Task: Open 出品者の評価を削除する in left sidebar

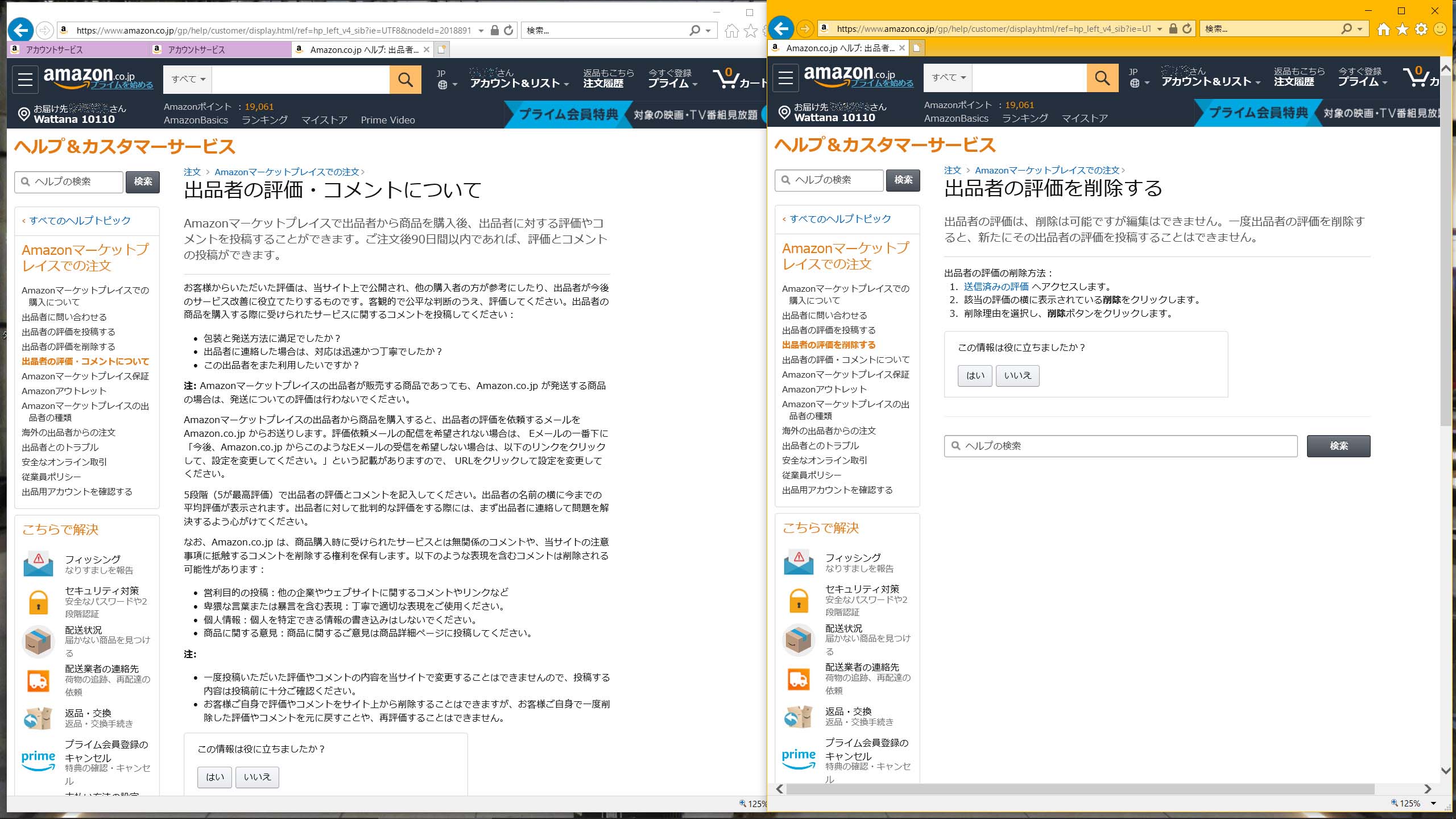Action: point(68,346)
